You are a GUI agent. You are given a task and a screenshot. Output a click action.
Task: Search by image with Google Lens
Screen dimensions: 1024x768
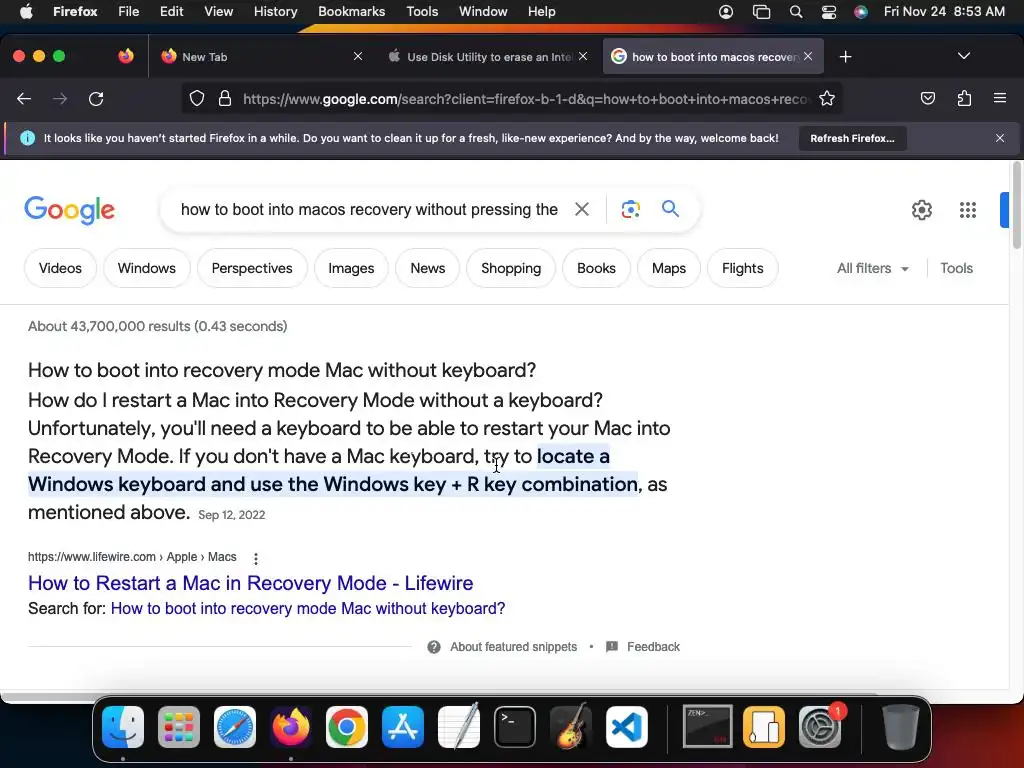630,210
